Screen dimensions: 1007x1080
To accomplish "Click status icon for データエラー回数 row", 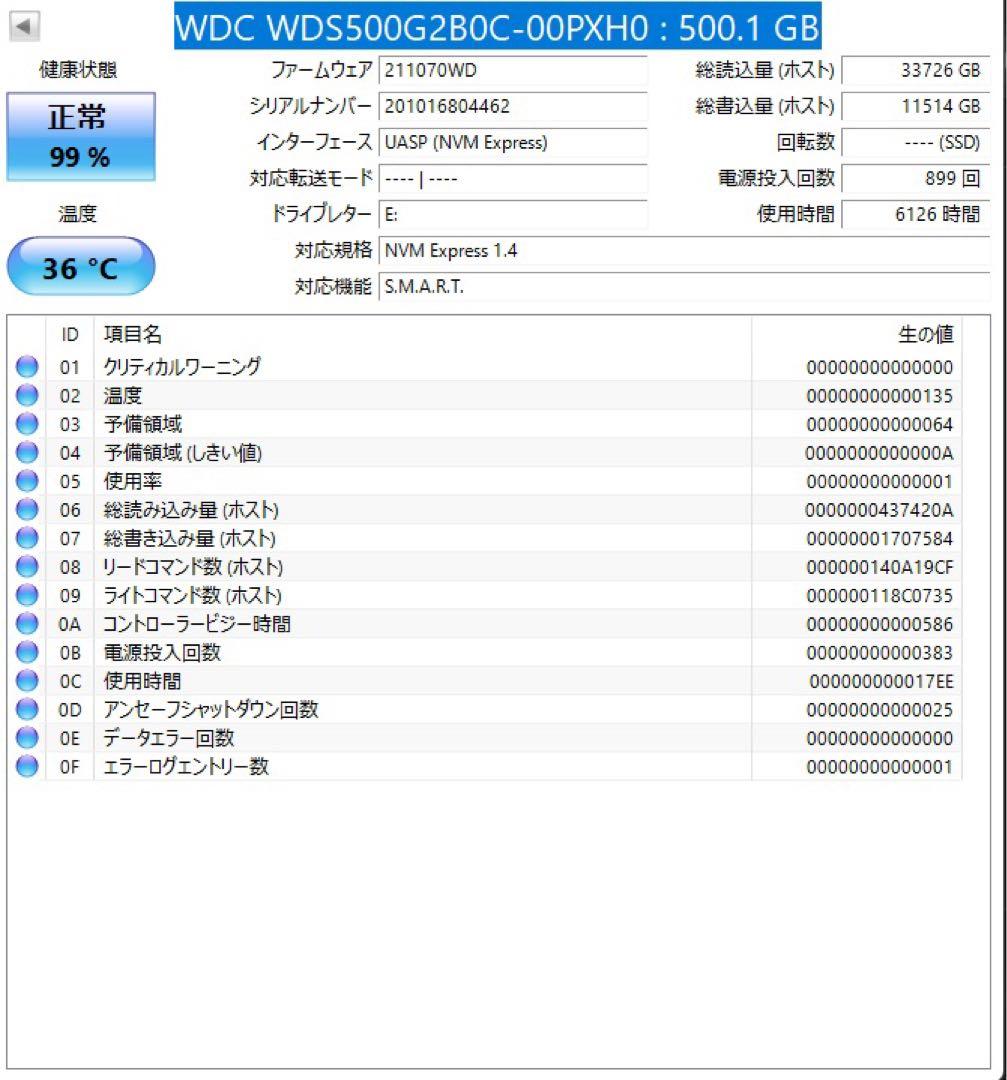I will click(x=27, y=738).
